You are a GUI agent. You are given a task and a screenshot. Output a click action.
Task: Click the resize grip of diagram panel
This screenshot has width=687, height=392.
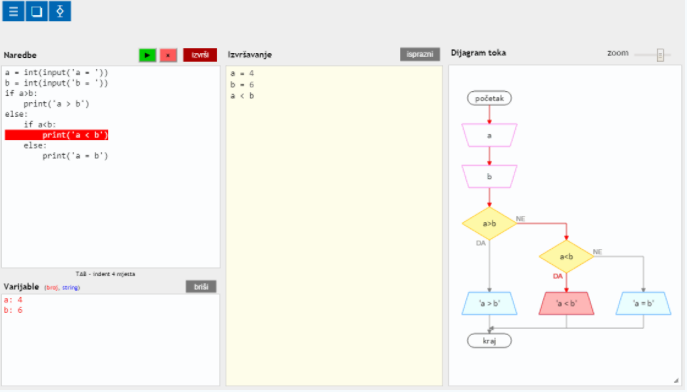click(676, 381)
